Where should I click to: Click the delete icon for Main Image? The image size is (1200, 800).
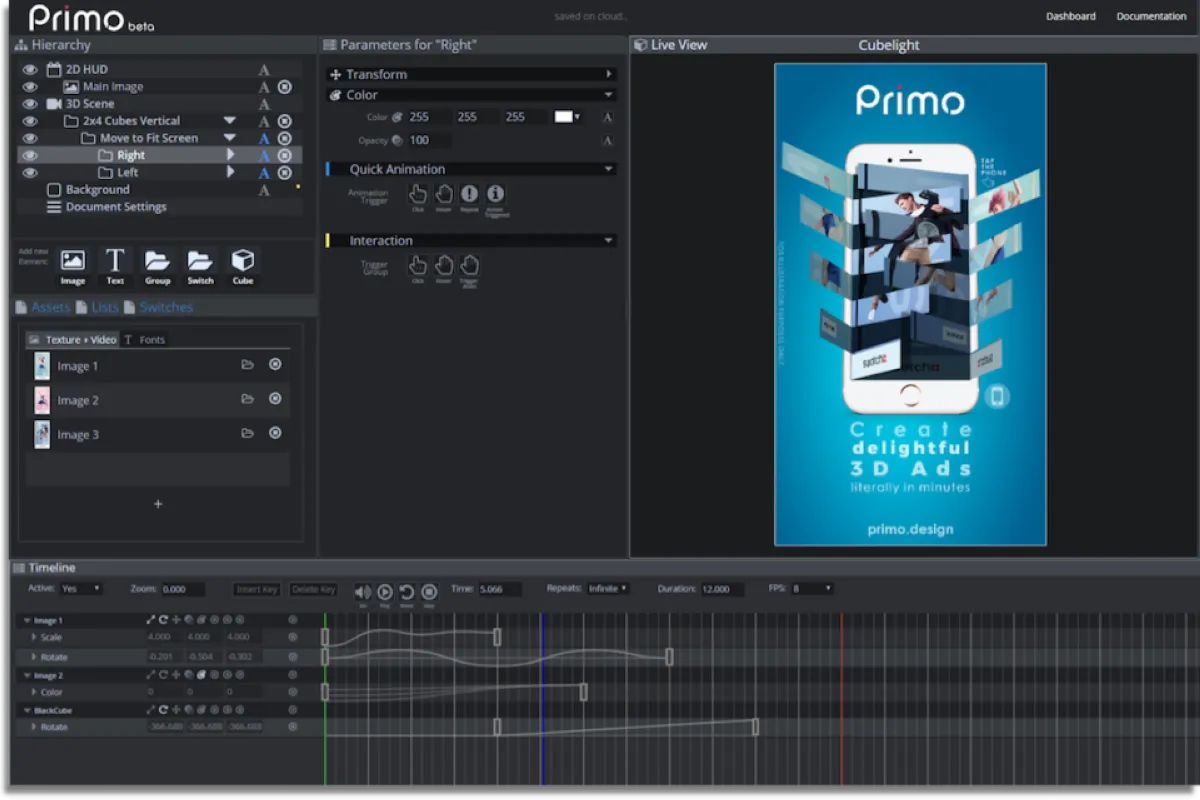point(285,87)
